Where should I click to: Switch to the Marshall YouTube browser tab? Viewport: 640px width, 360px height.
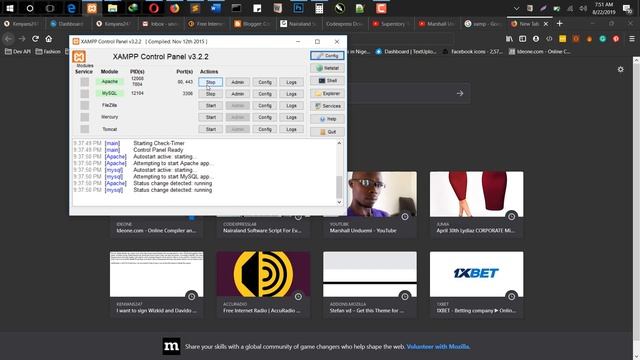(437, 24)
